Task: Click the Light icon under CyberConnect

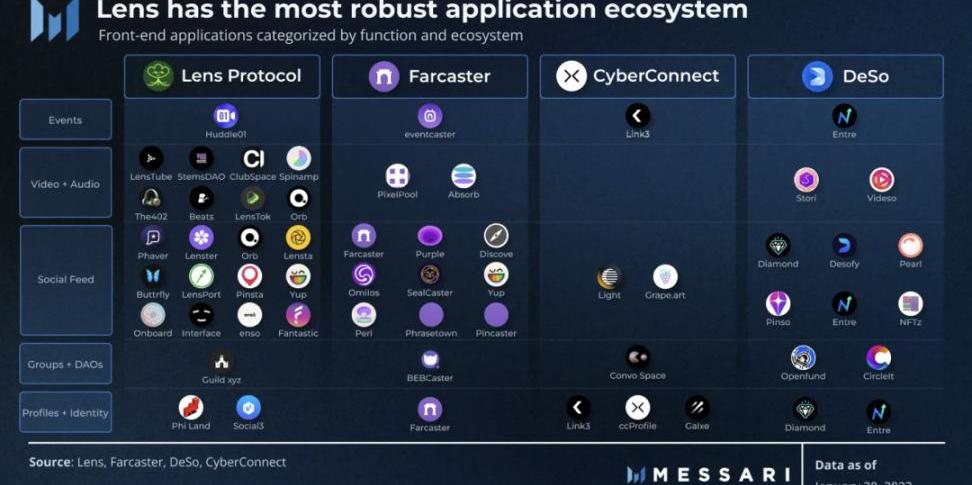Action: click(609, 278)
